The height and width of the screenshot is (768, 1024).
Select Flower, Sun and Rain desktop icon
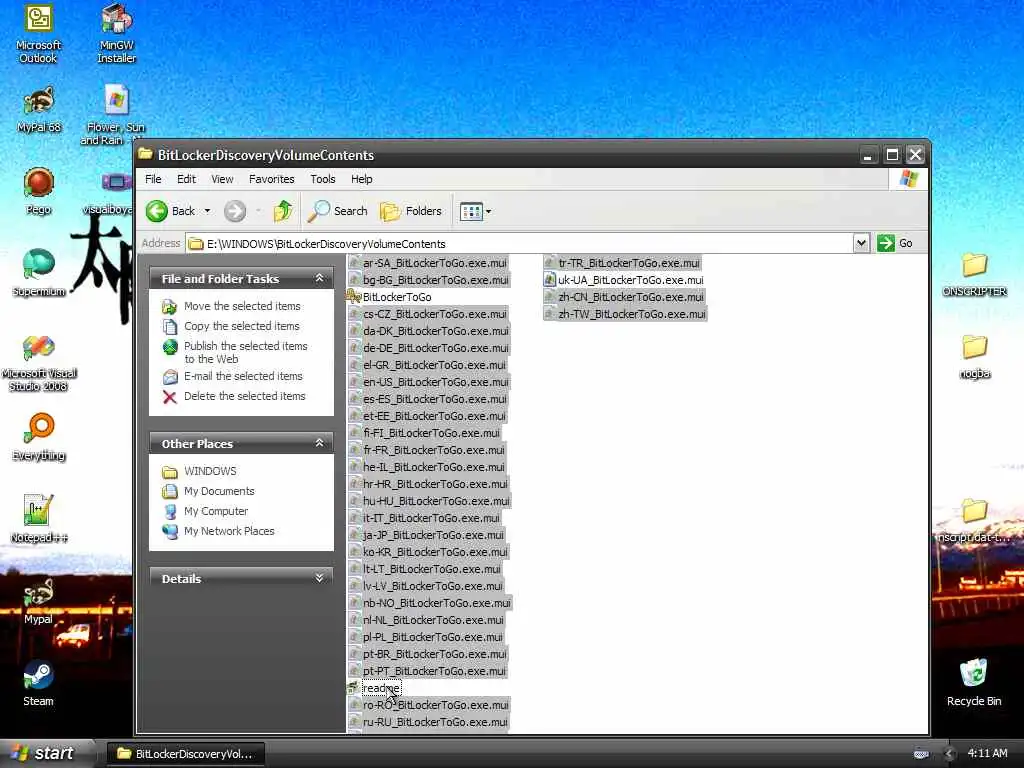click(x=114, y=114)
